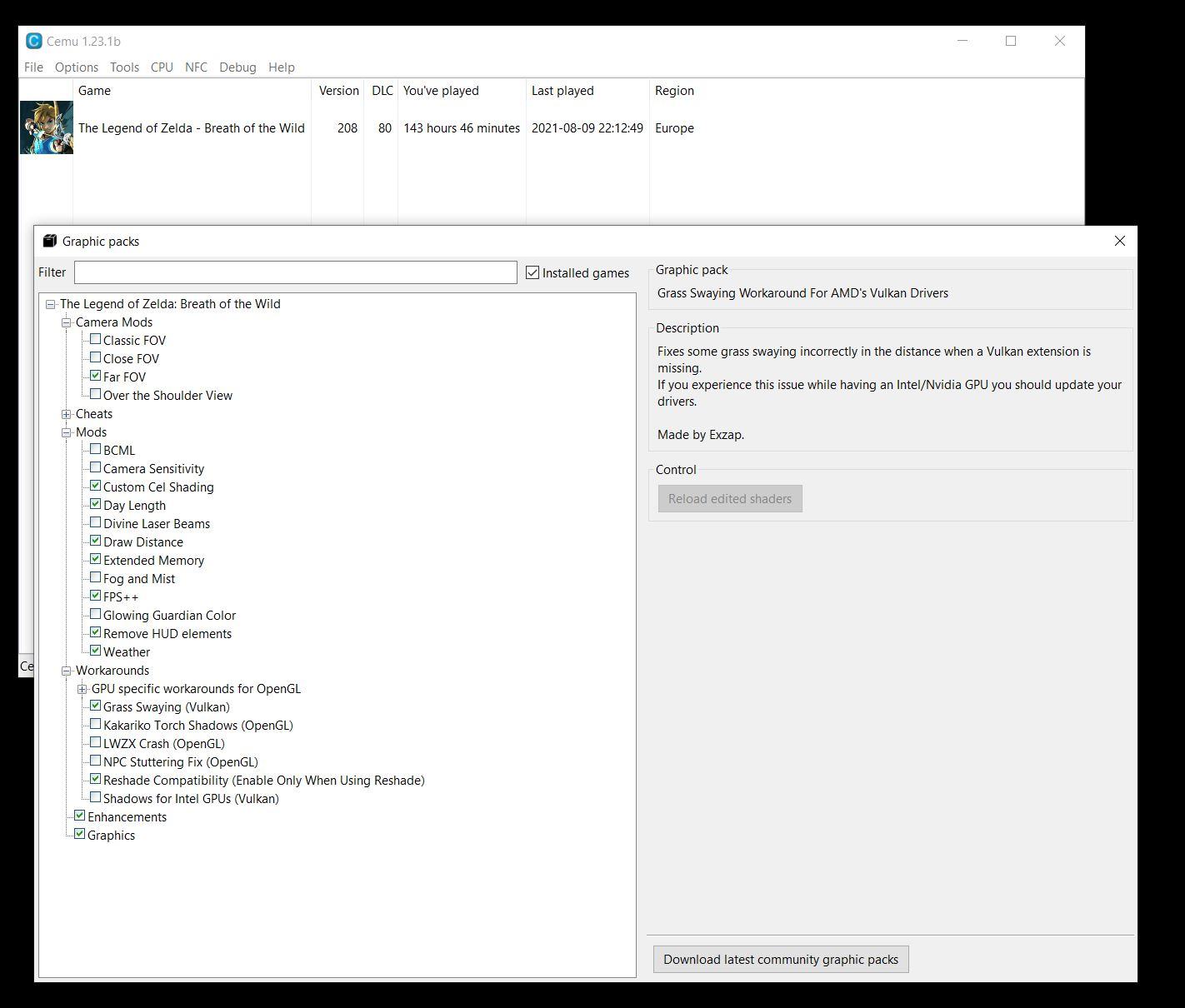
Task: Uncheck the Day Length checkbox
Action: pos(95,504)
